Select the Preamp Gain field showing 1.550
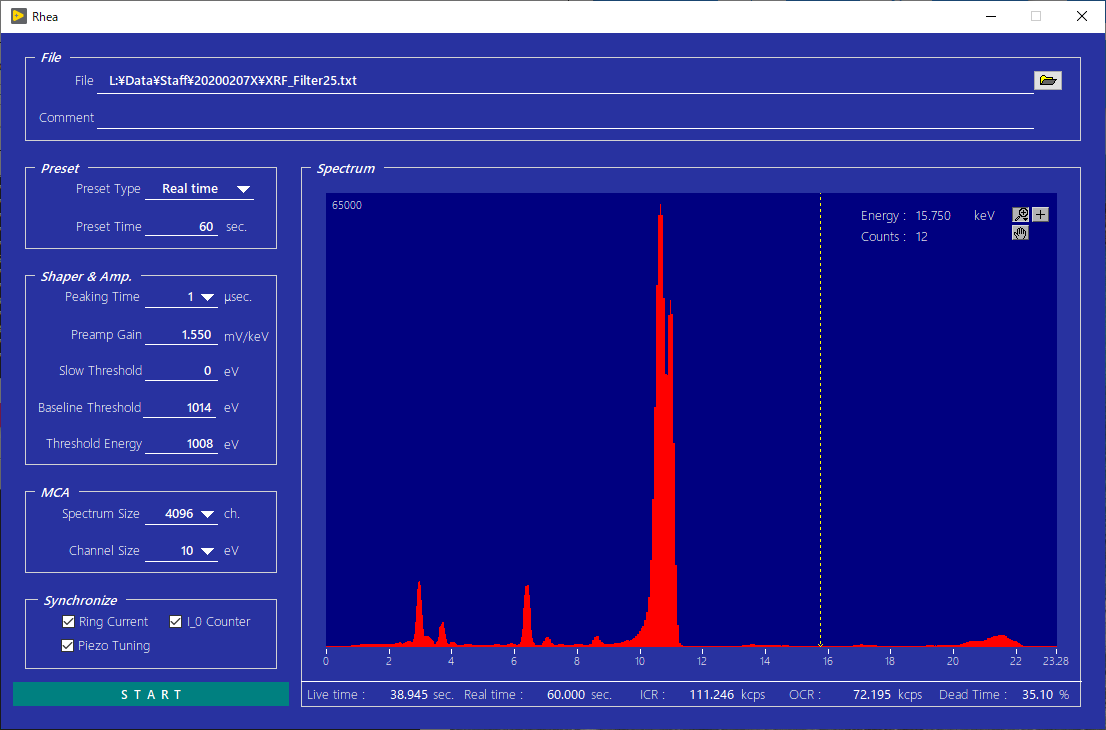The image size is (1106, 730). (181, 335)
